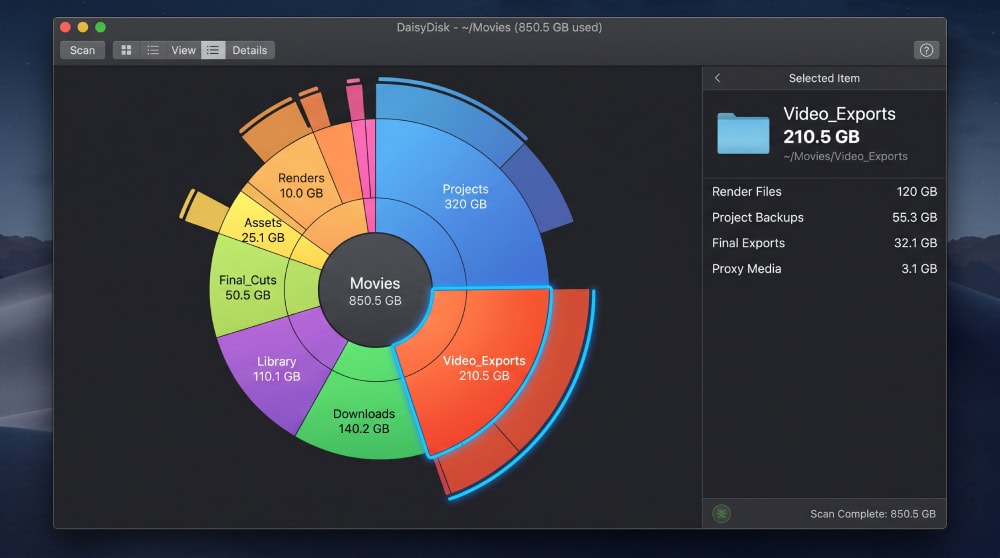Click the 210.5 GB size in panel
Image resolution: width=1000 pixels, height=558 pixels.
tap(821, 136)
